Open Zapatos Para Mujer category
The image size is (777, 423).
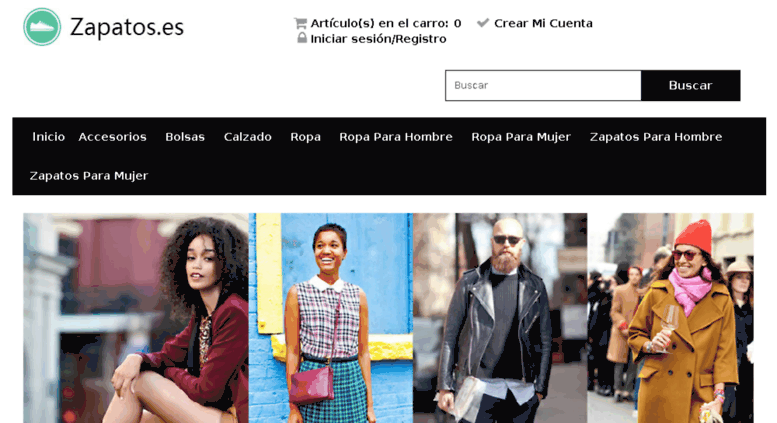tap(89, 176)
